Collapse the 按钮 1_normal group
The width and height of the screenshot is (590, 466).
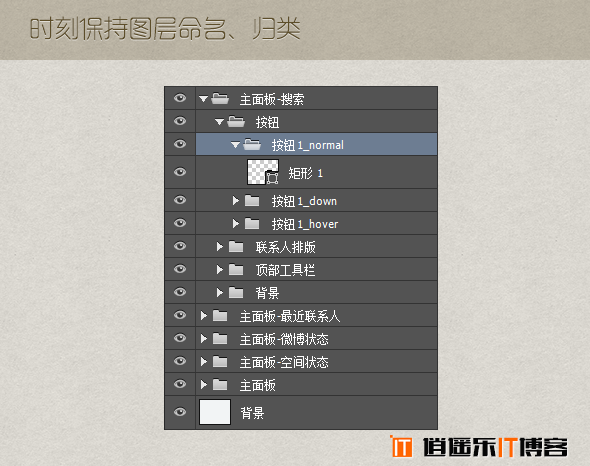click(236, 145)
